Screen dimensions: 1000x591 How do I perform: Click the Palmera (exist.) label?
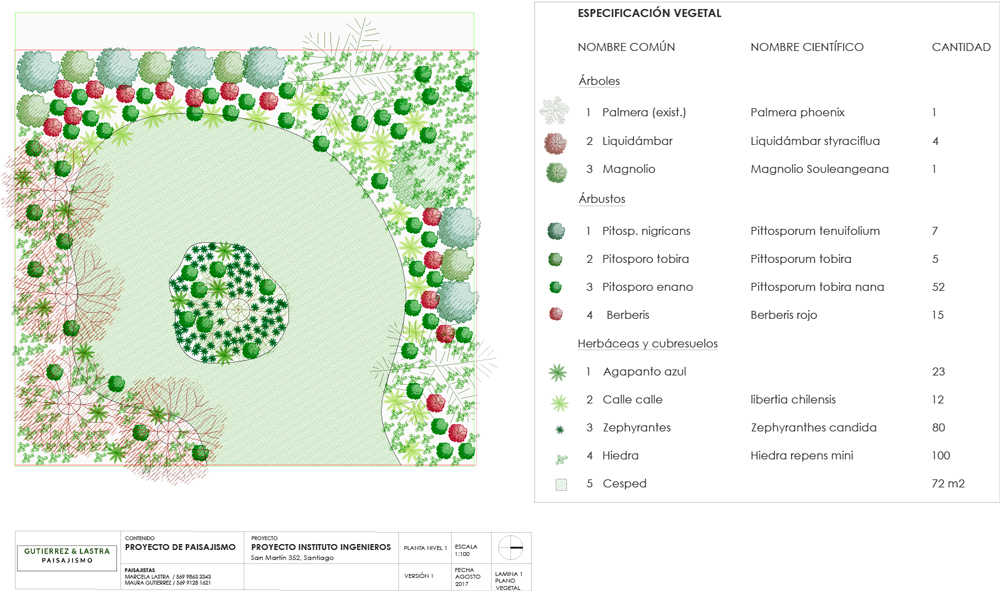644,112
